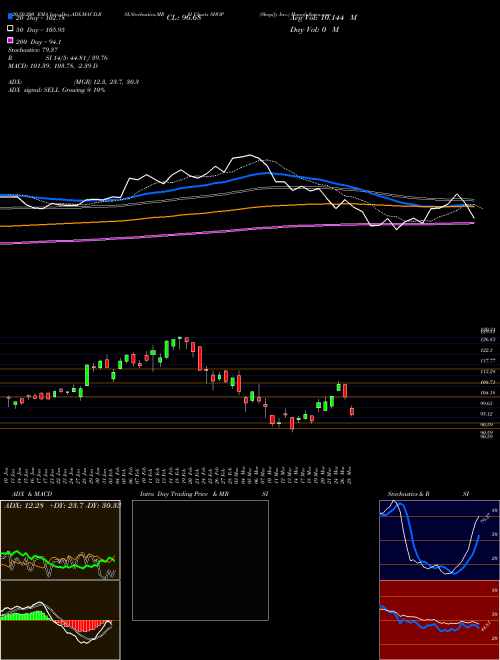This screenshot has width=500, height=660.
Task: Click the Stochastics 79.87 reading
Action: point(31,50)
